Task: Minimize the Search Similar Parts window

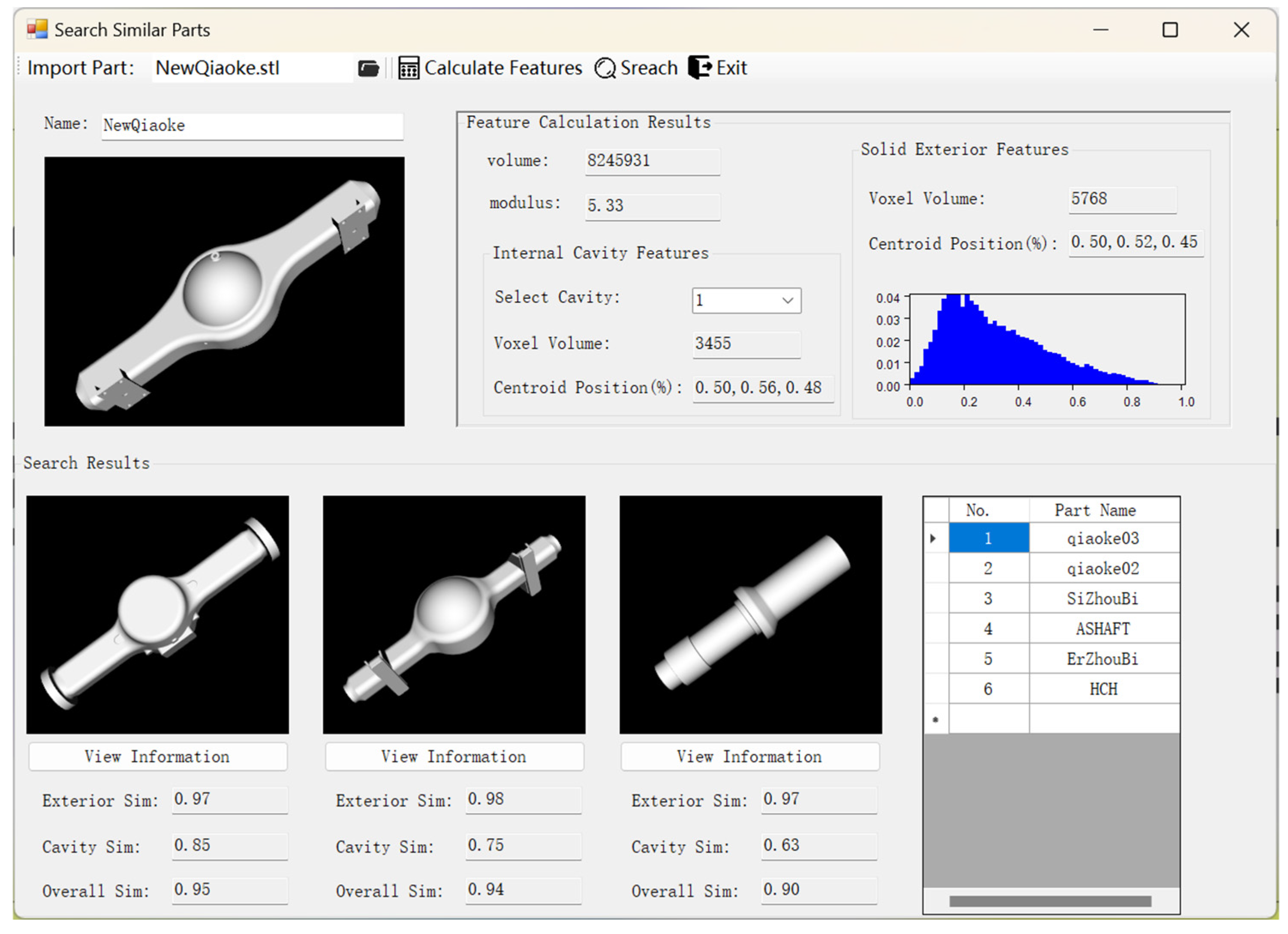Action: coord(1101,30)
